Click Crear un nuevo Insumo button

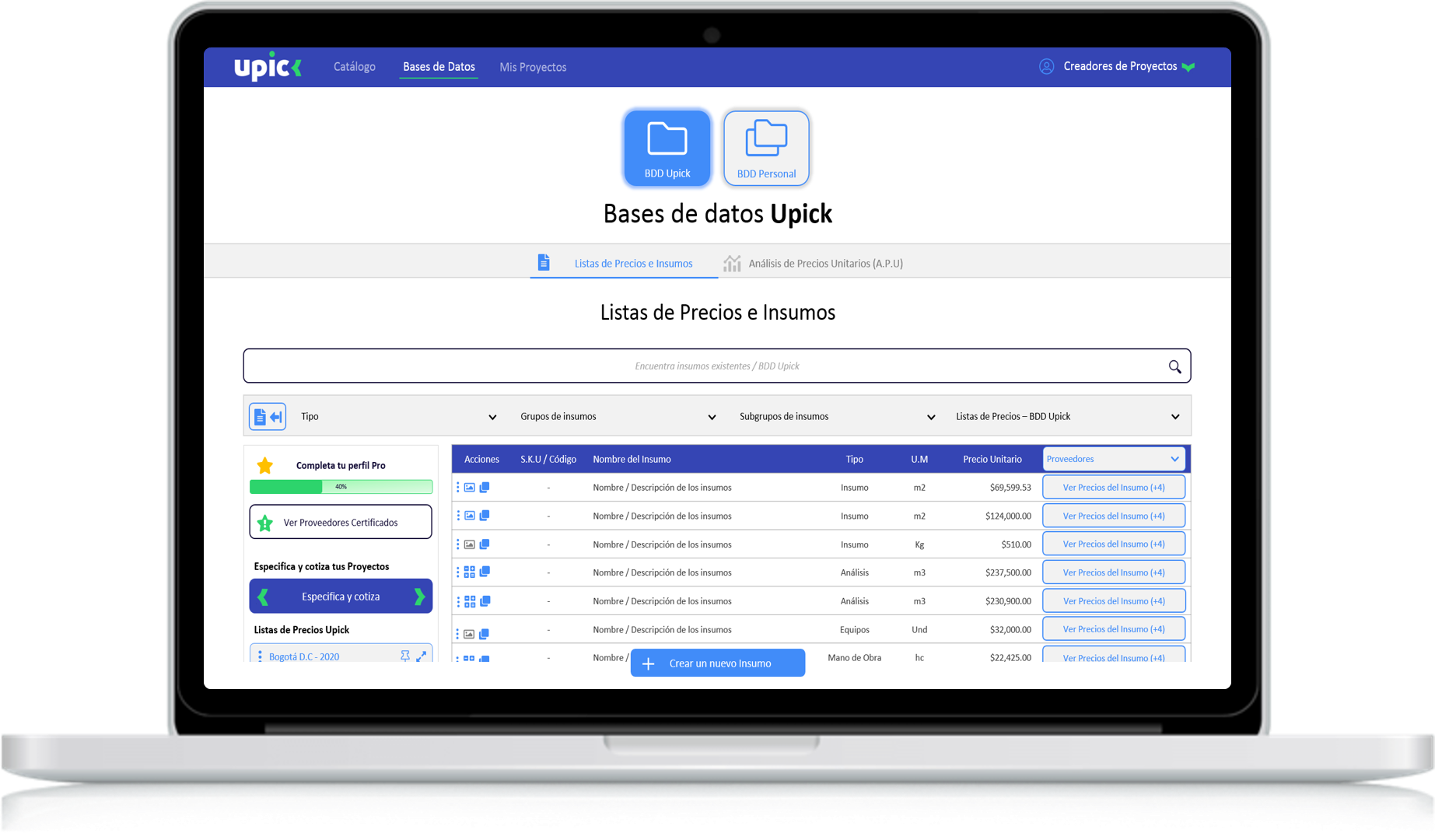pyautogui.click(x=717, y=663)
